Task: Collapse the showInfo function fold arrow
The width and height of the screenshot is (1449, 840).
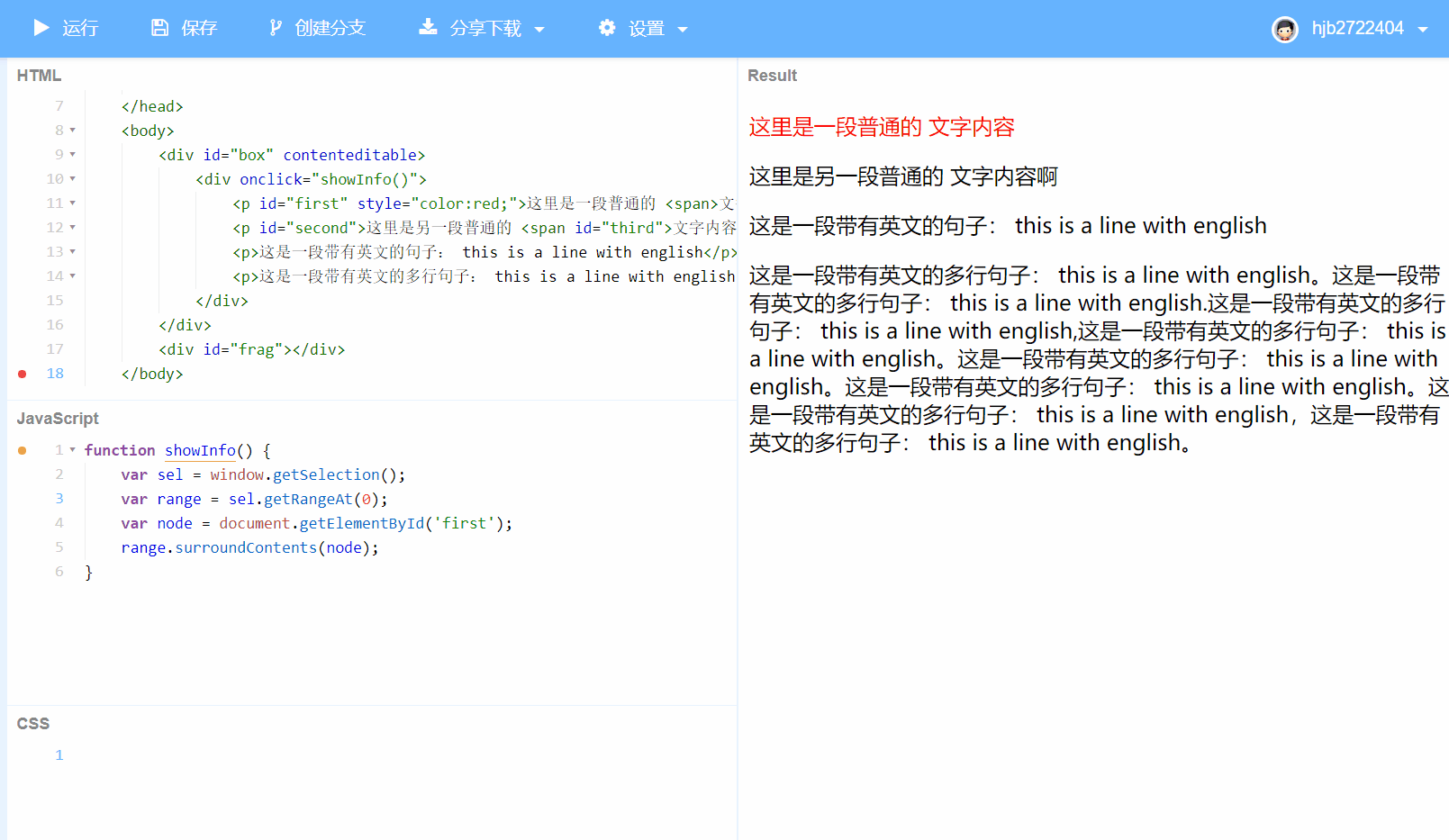Action: [73, 449]
